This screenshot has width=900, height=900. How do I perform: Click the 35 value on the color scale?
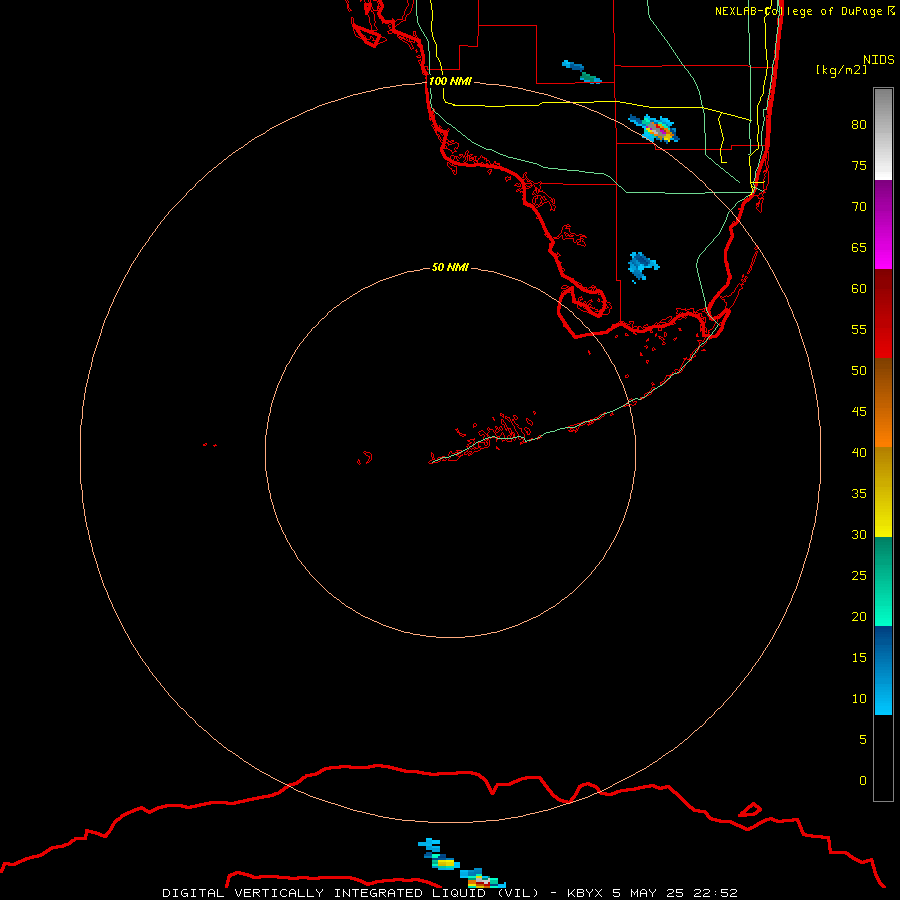(x=859, y=494)
